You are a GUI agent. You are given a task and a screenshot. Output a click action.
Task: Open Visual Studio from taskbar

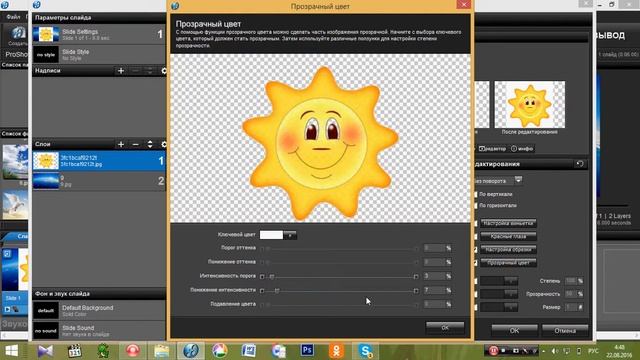[45, 351]
